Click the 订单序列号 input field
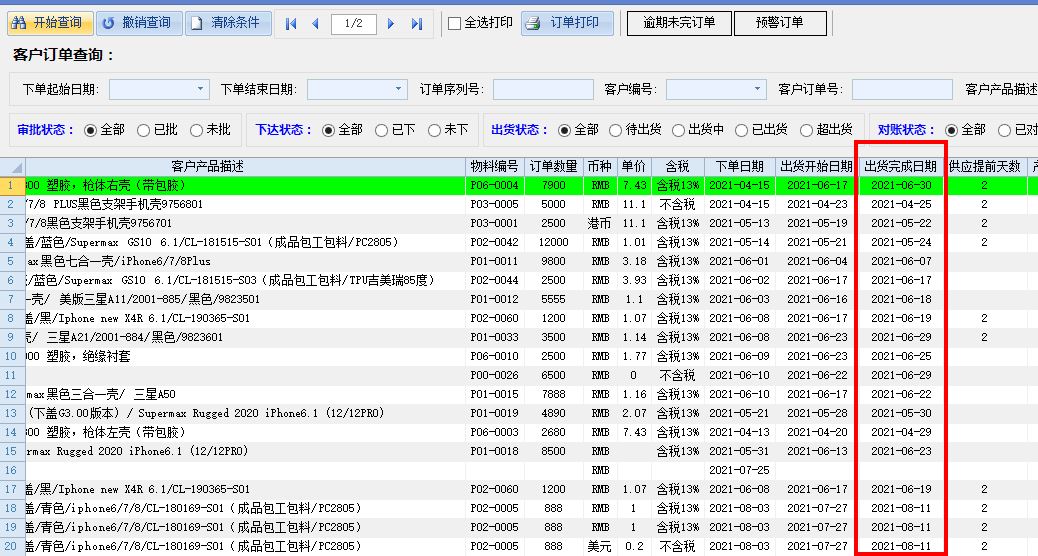Image resolution: width=1038 pixels, height=556 pixels. [x=543, y=90]
